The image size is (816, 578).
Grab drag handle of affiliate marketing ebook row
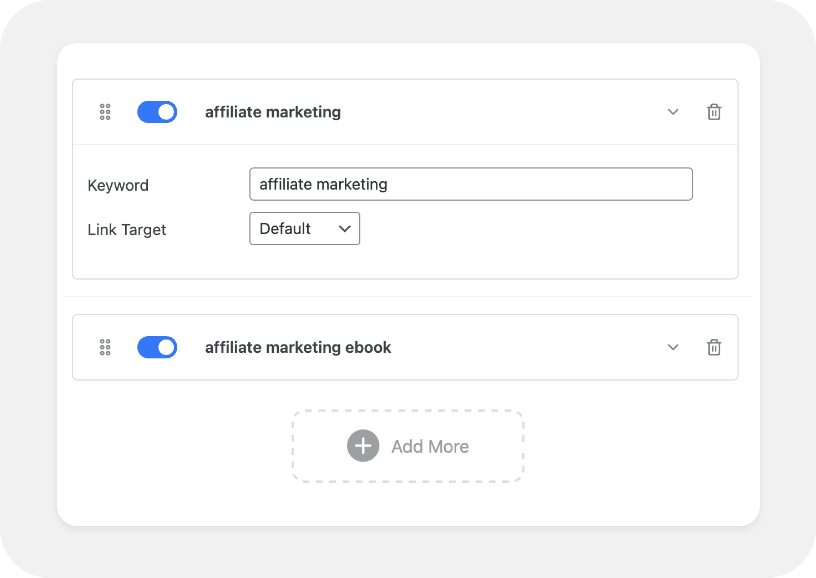pos(105,347)
